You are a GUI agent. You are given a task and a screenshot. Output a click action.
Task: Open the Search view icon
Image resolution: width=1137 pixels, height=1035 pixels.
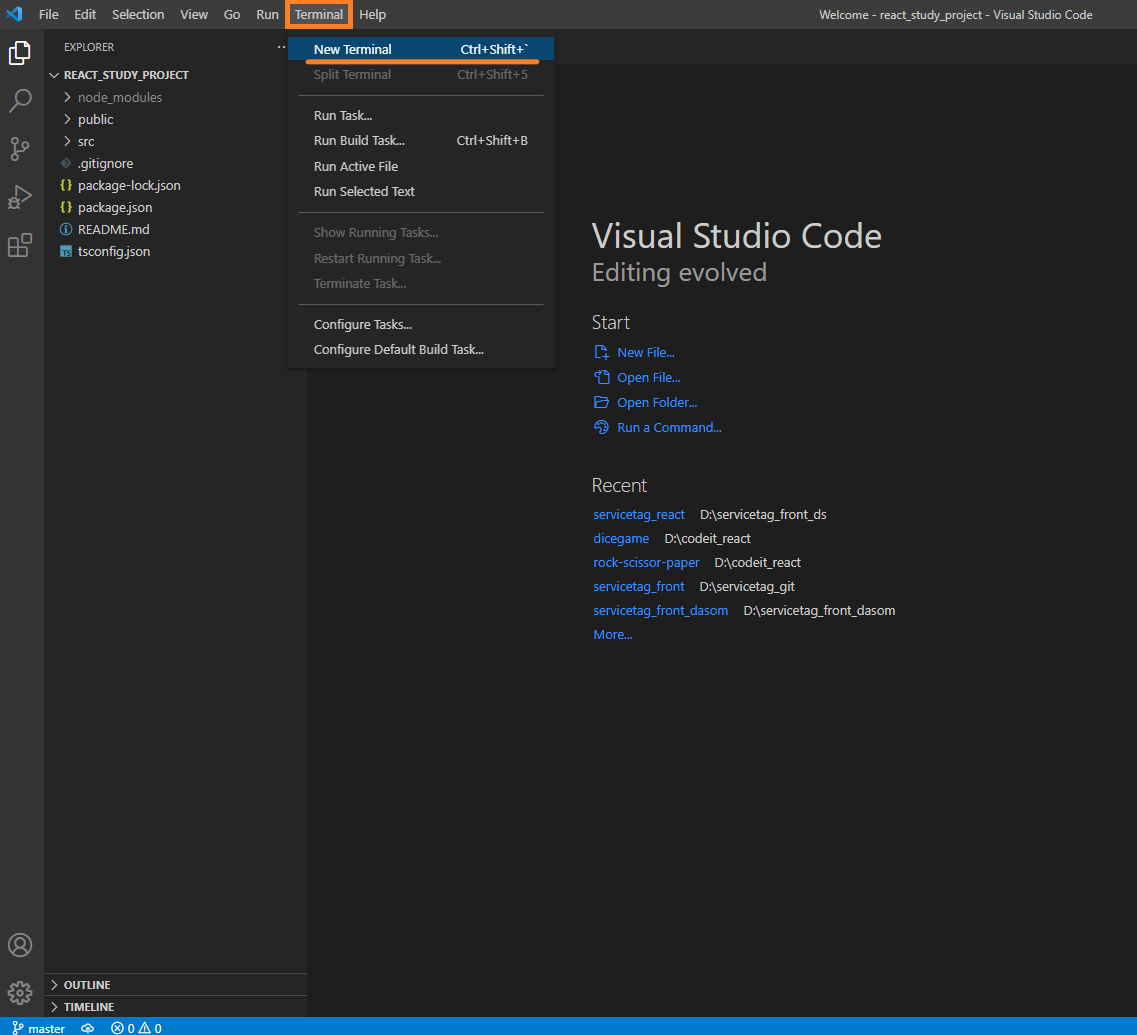point(20,101)
